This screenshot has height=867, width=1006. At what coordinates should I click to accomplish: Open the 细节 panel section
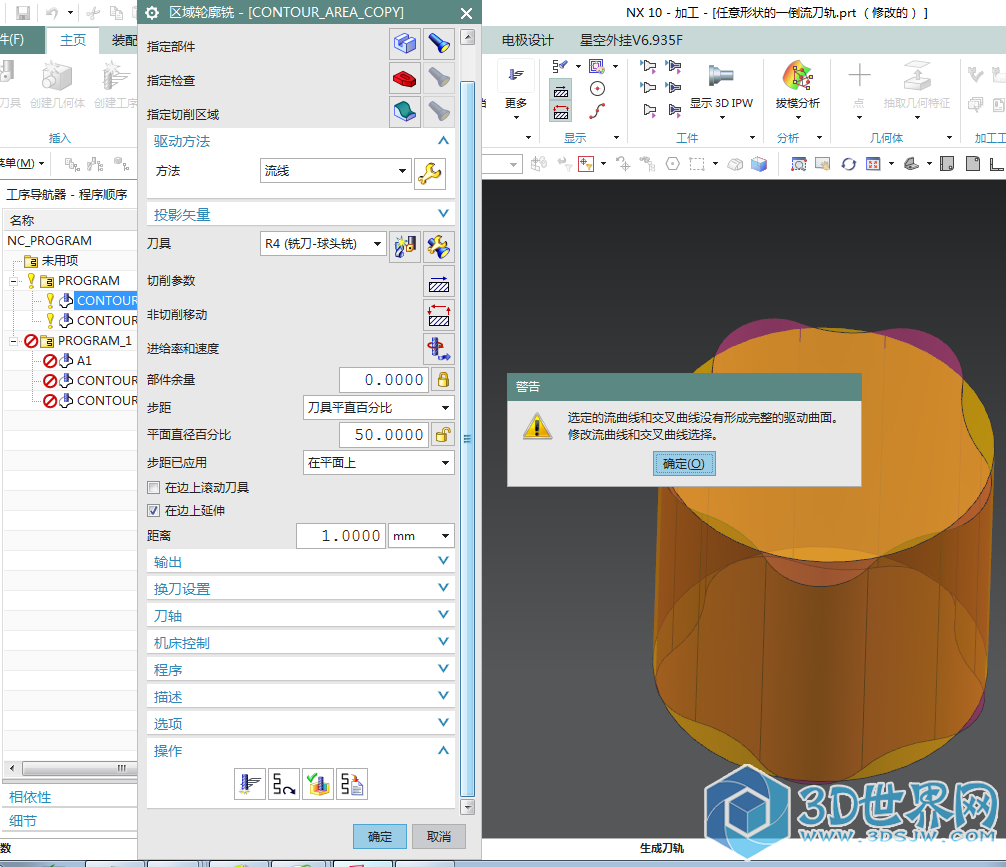[23, 821]
